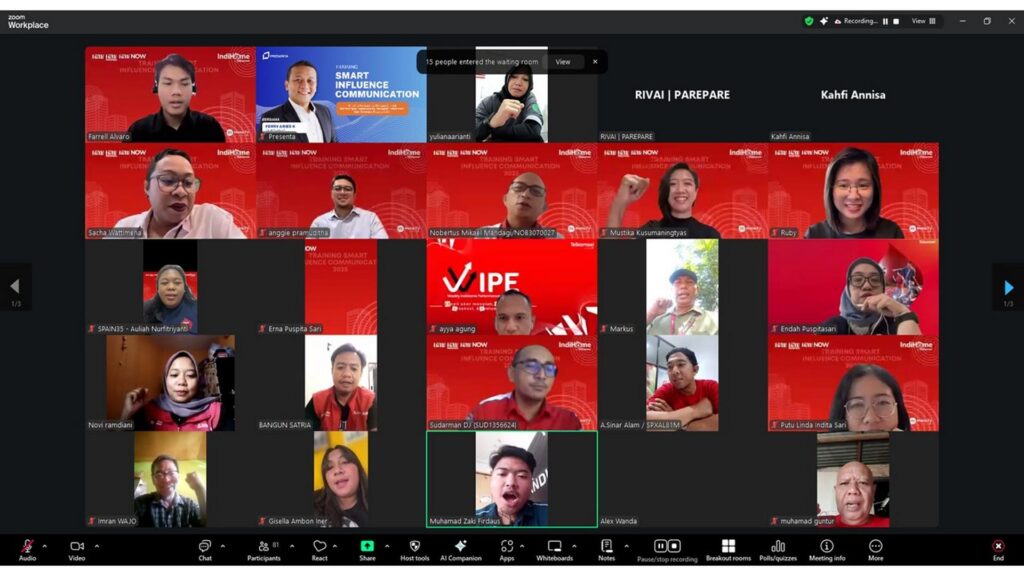Viewport: 1024px width, 576px height.
Task: Click the green encryption shield icon
Action: pos(809,21)
